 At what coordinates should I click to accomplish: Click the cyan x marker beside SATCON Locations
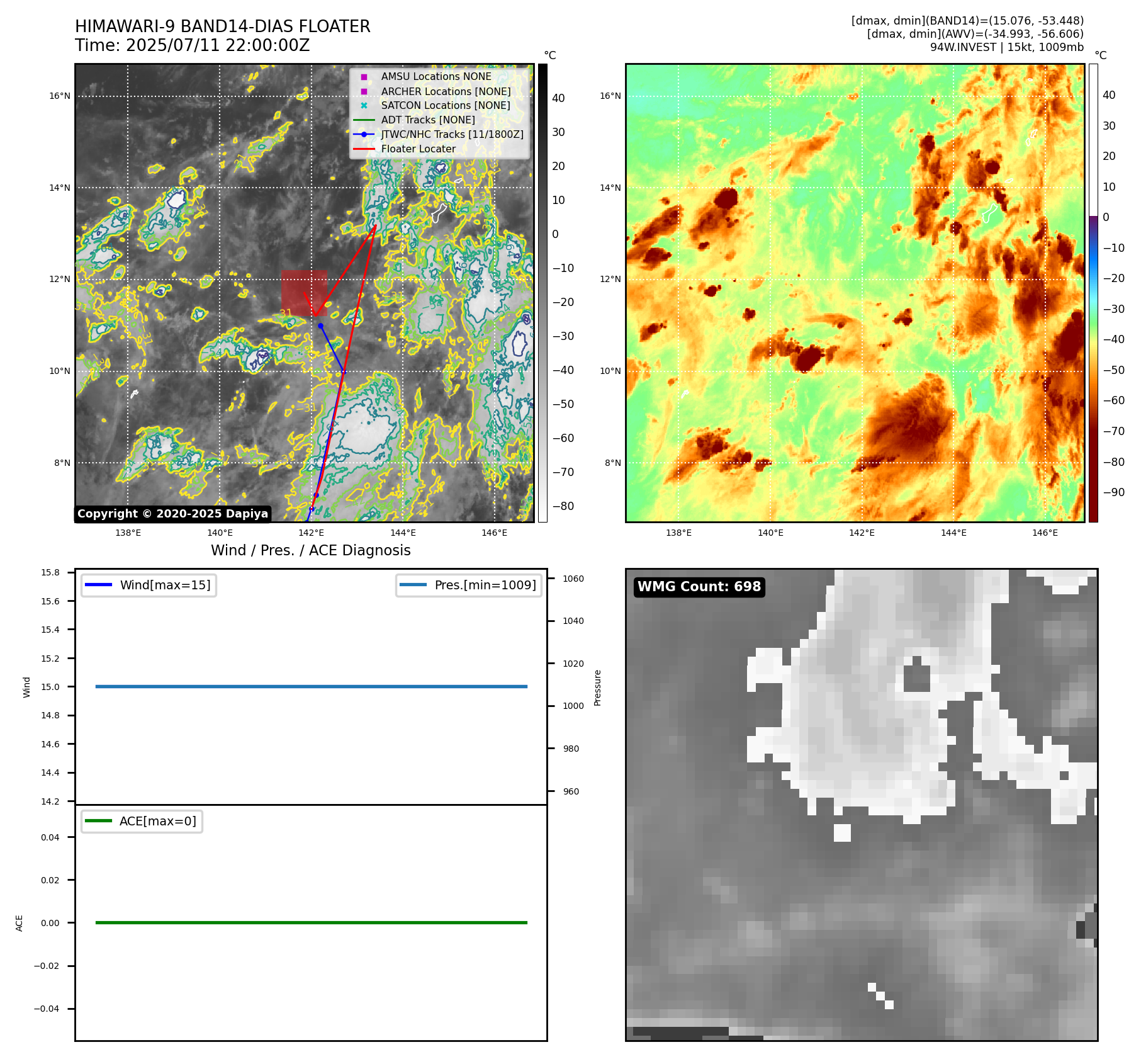point(364,105)
